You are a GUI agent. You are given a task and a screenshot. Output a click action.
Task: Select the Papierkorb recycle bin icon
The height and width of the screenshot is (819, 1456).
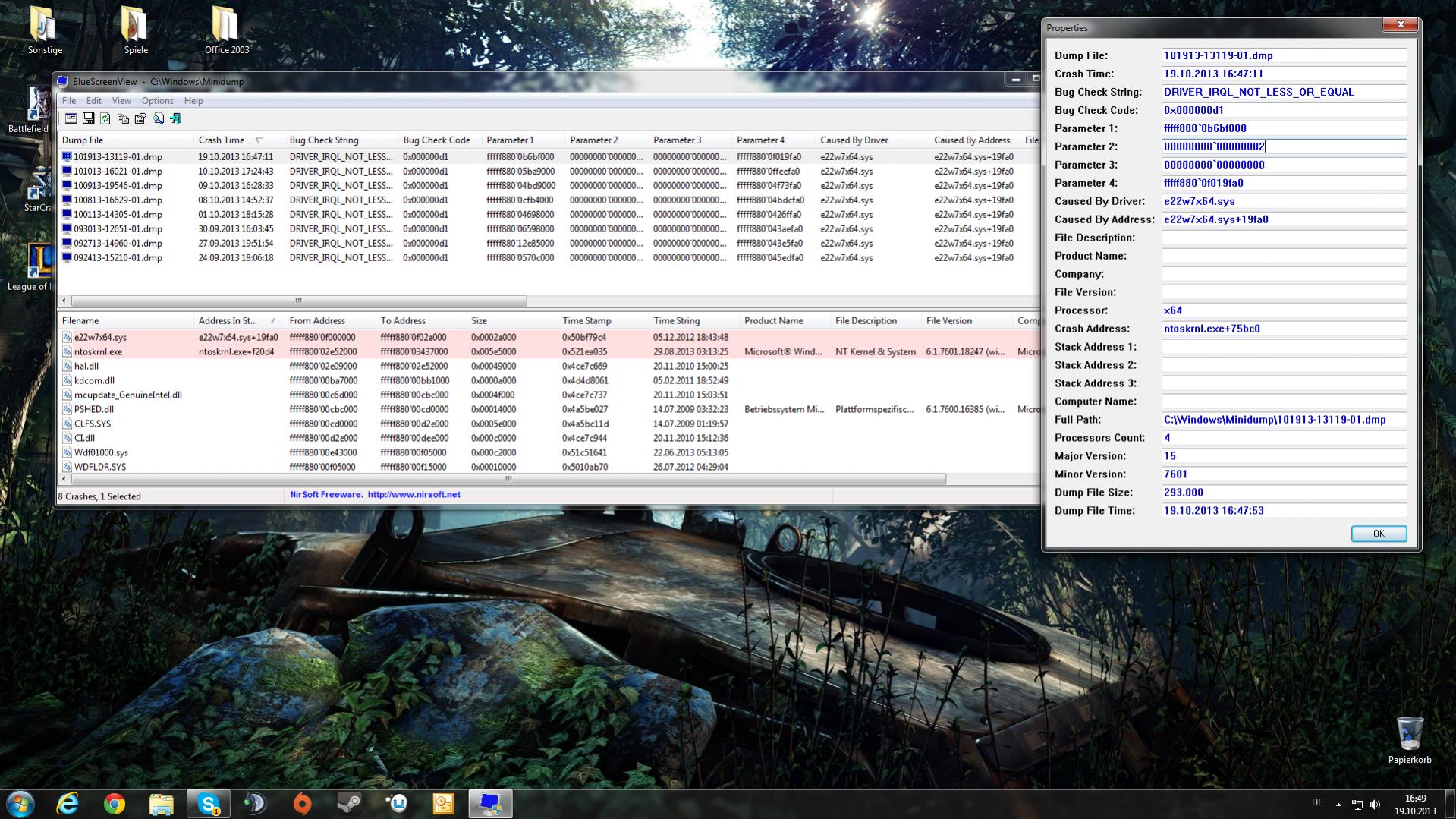click(x=1410, y=740)
